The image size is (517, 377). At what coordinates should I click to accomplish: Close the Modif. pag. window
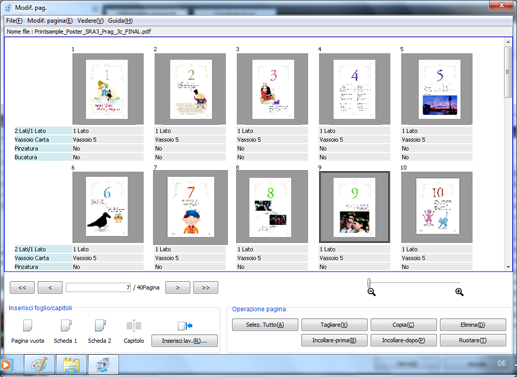tap(501, 5)
